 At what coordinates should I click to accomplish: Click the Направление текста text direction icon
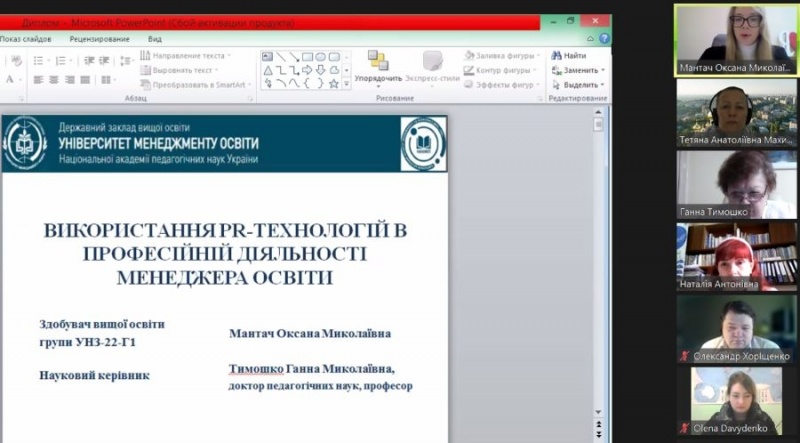pyautogui.click(x=146, y=56)
